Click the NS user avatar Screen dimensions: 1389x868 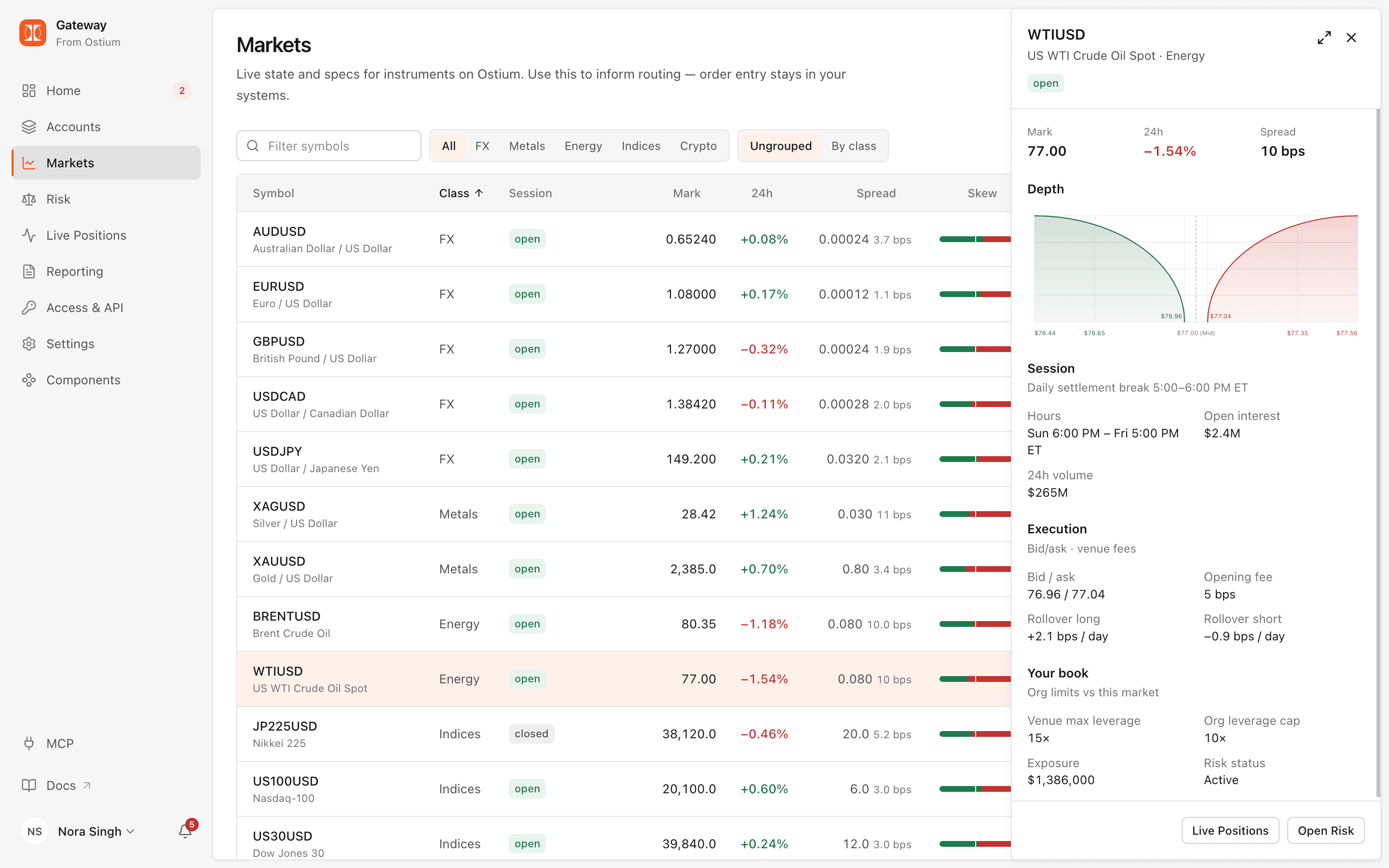(x=34, y=831)
